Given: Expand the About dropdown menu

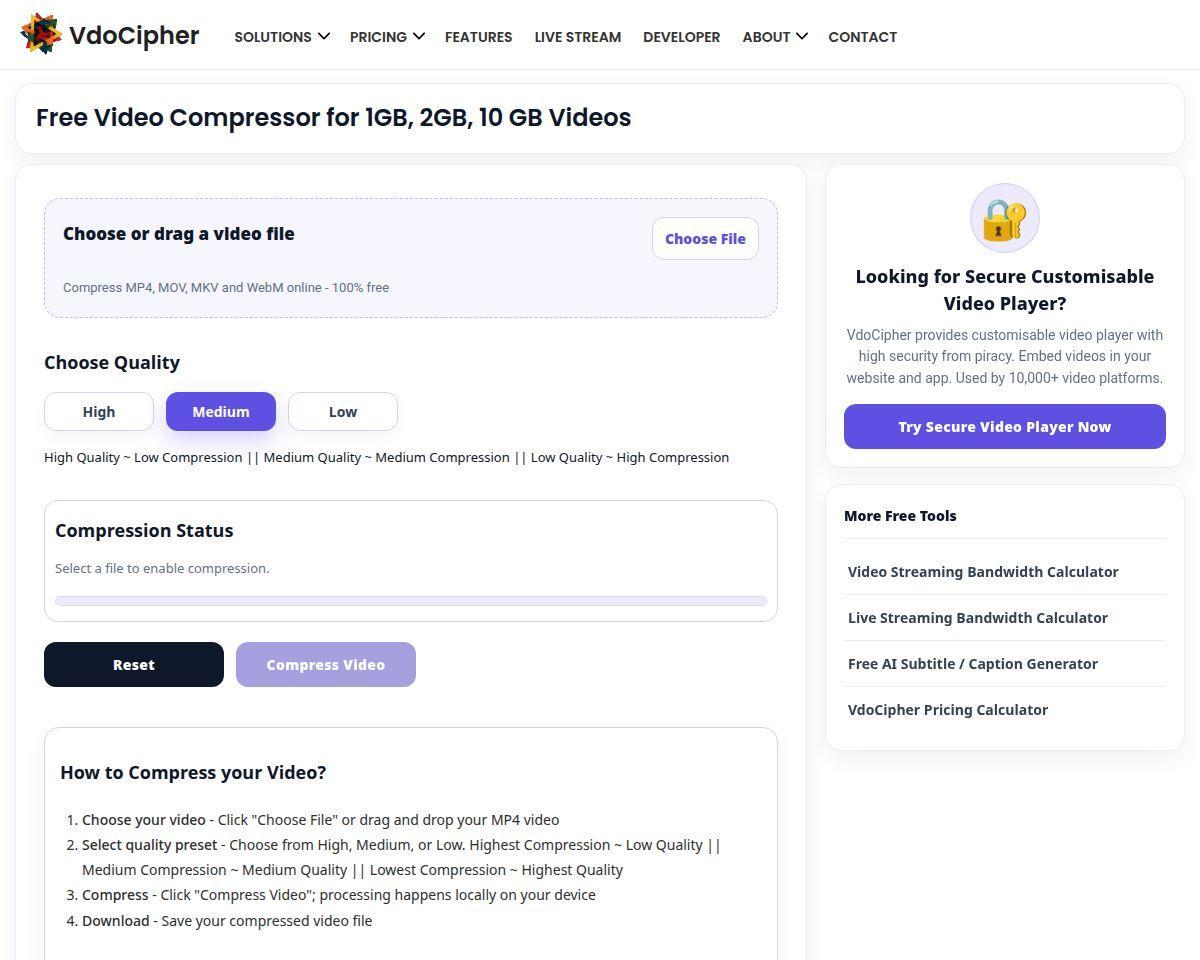Looking at the screenshot, I should tap(775, 37).
